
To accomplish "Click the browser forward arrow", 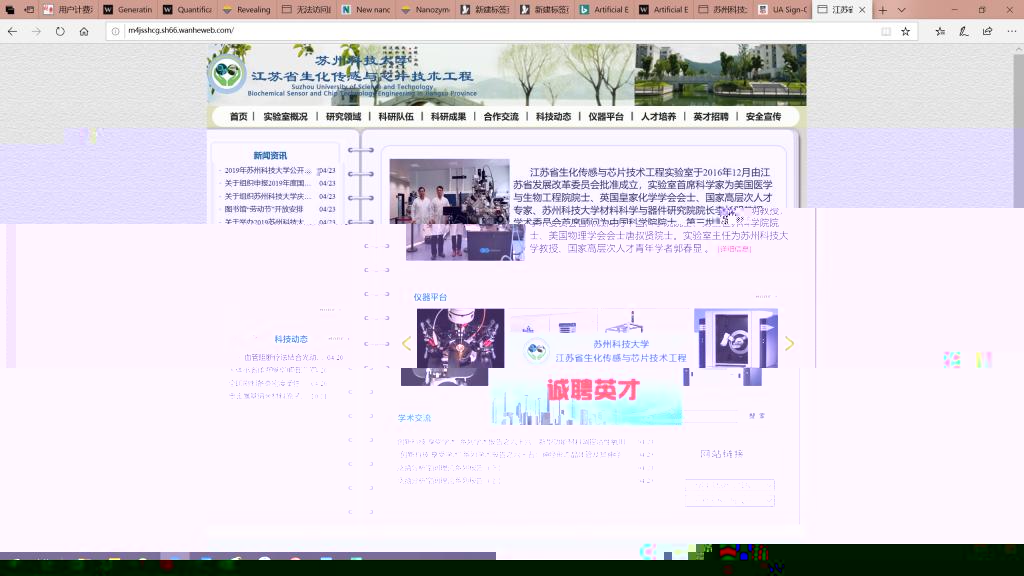I will pyautogui.click(x=36, y=31).
